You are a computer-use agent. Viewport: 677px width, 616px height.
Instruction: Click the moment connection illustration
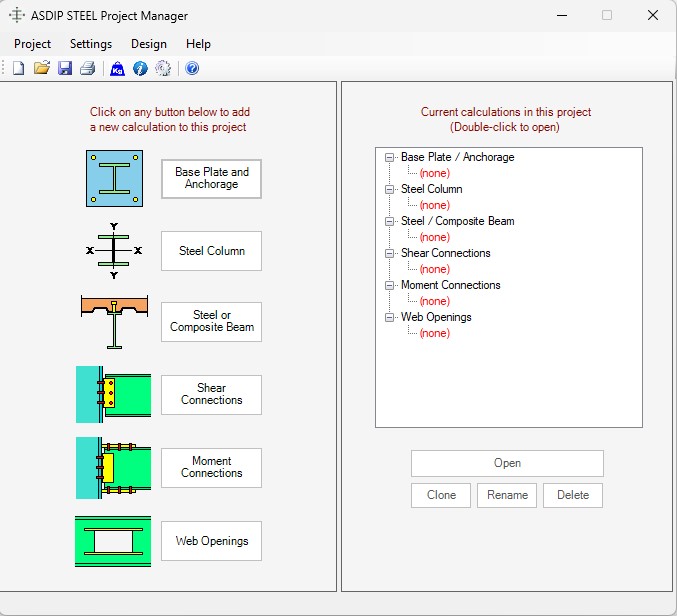[114, 468]
